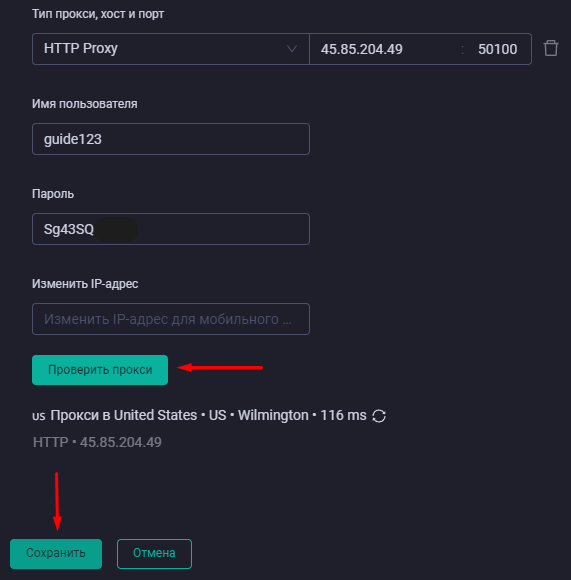This screenshot has width=571, height=580.
Task: Focus the host field showing 45.85.204.49
Action: (386, 49)
